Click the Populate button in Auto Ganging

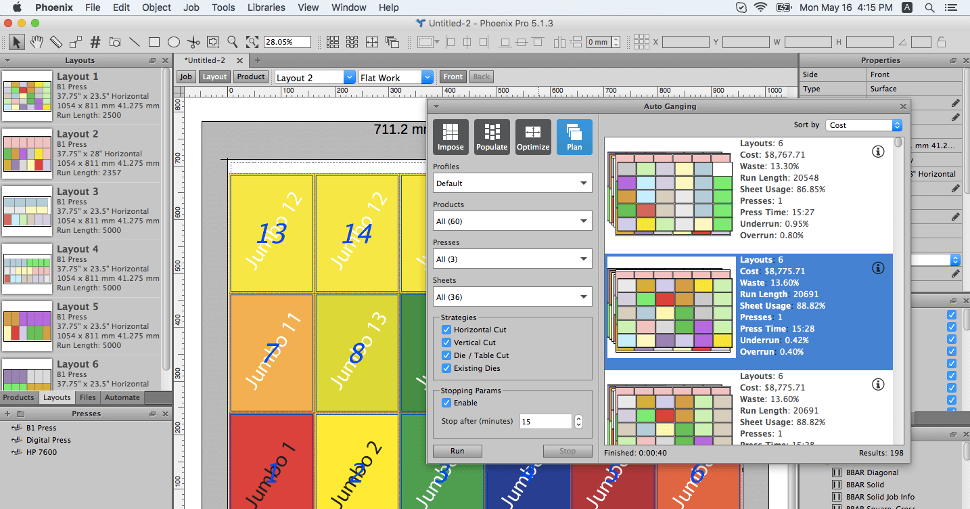(x=492, y=137)
